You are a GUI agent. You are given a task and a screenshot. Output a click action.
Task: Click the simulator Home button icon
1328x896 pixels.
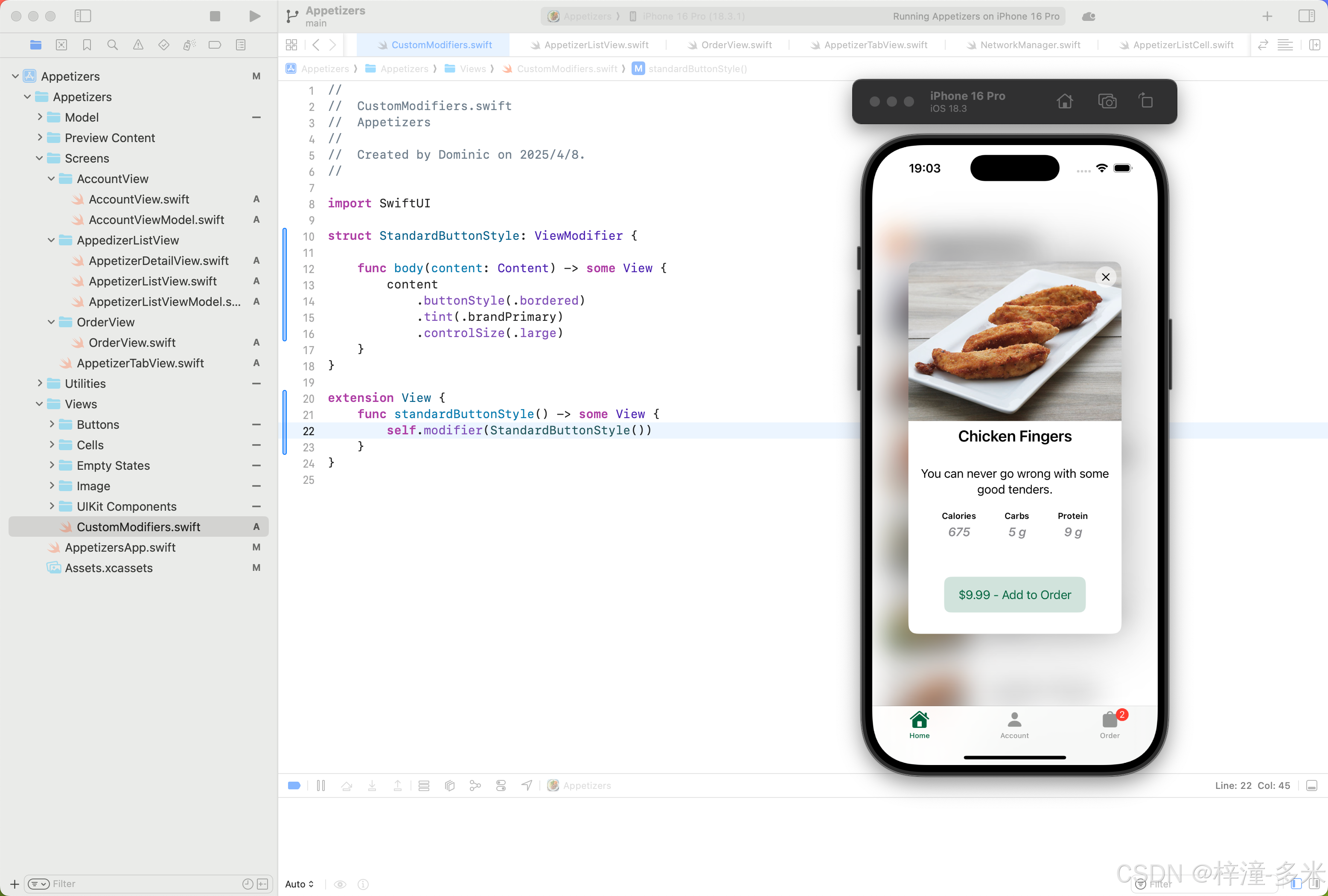(1065, 101)
